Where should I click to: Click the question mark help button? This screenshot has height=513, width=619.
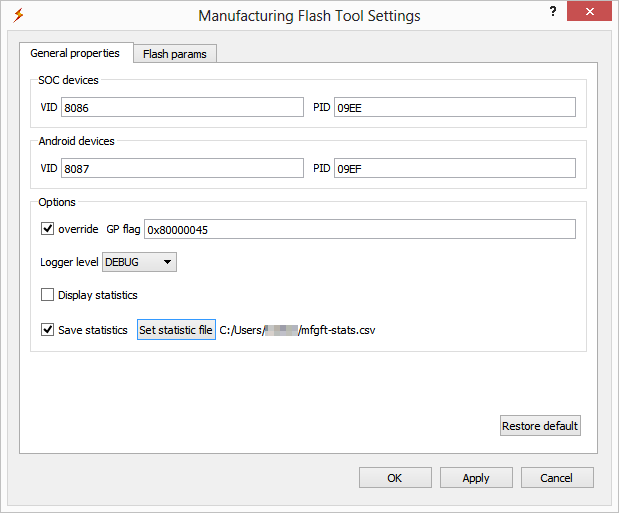pyautogui.click(x=552, y=12)
